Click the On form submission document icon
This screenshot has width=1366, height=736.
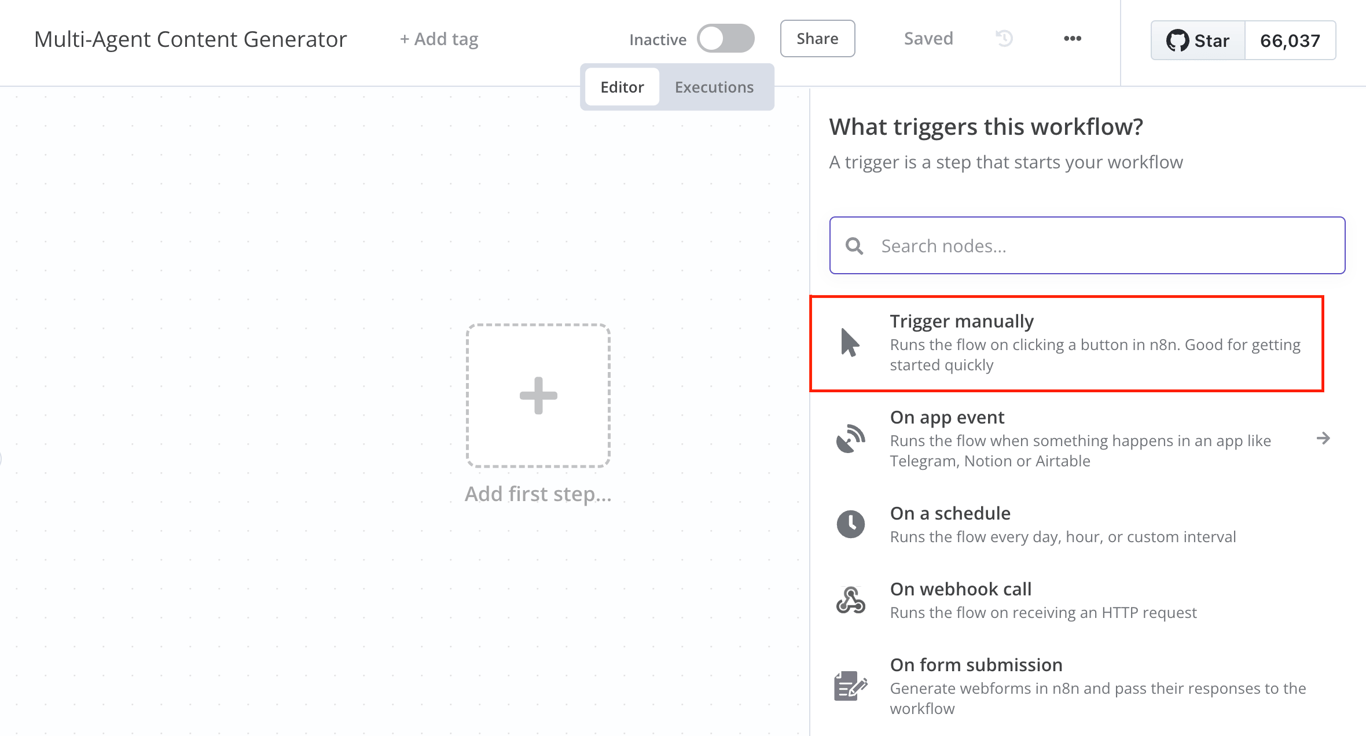(x=850, y=685)
